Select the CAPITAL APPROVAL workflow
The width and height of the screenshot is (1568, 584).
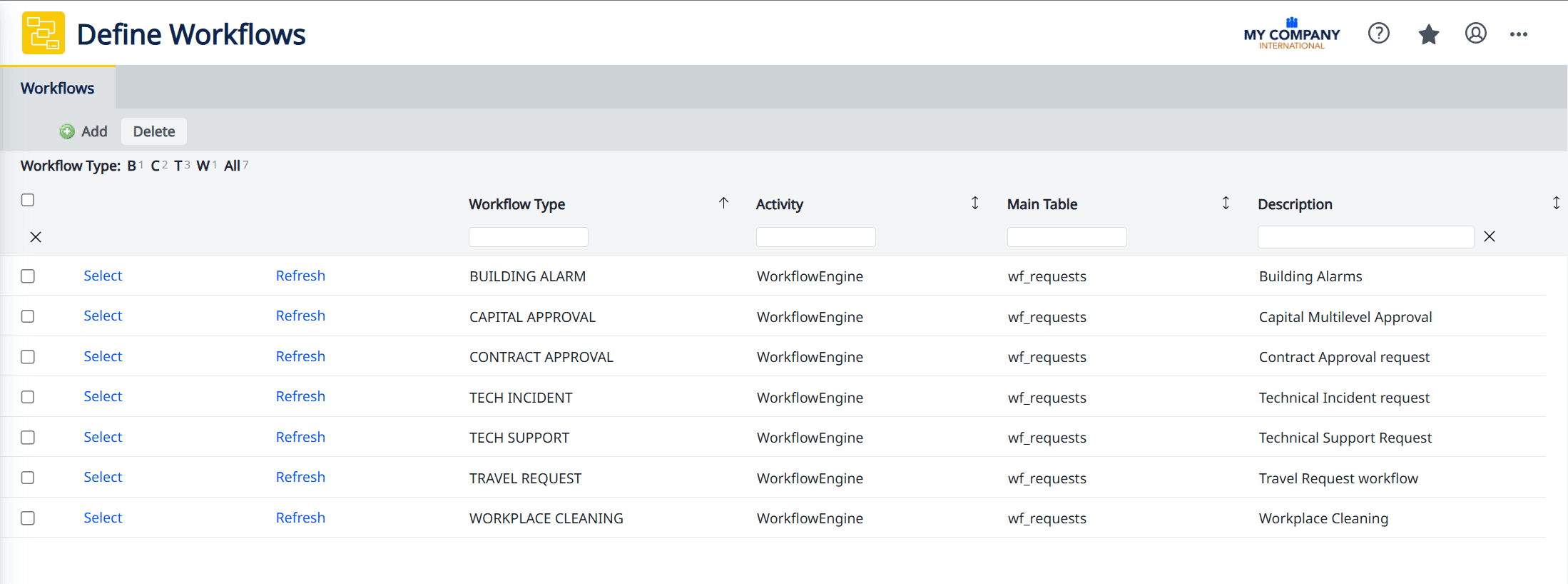tap(103, 316)
